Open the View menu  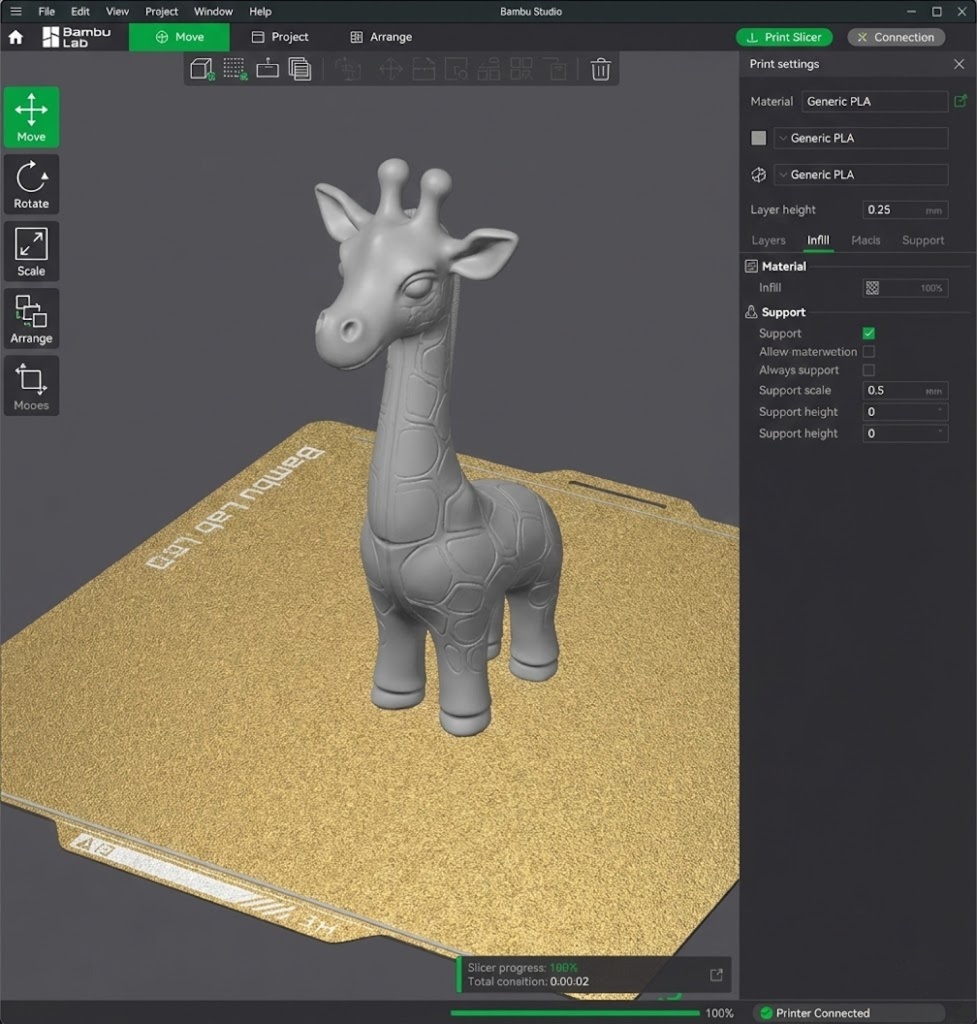click(x=118, y=11)
